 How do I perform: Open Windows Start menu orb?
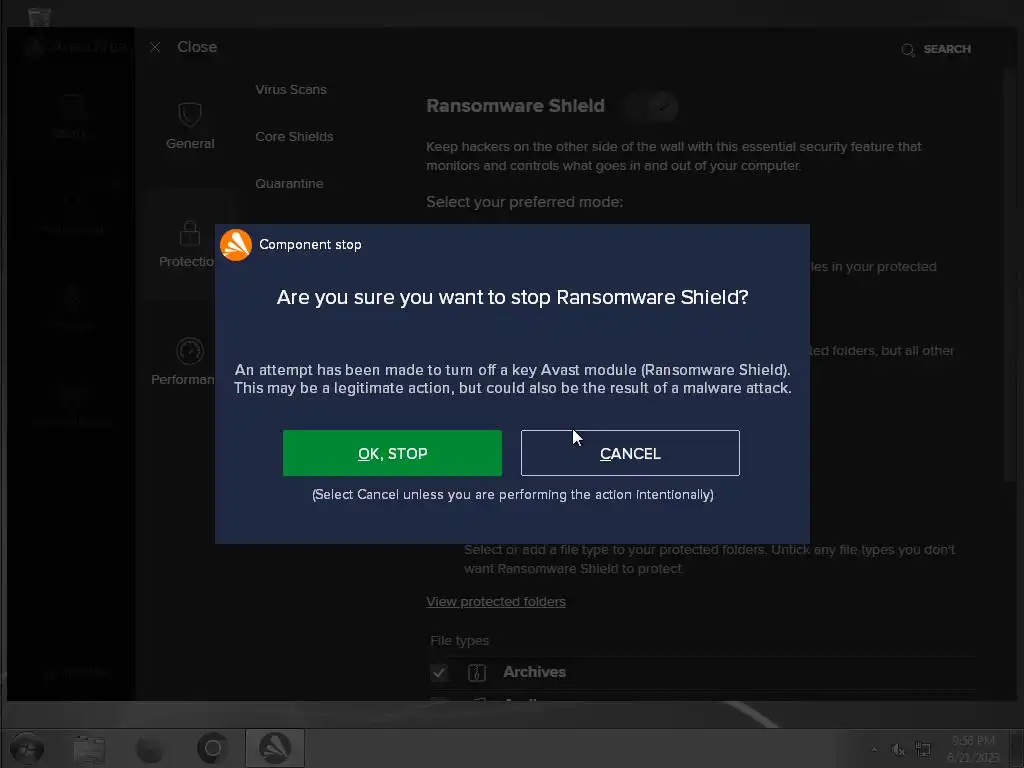[27, 748]
